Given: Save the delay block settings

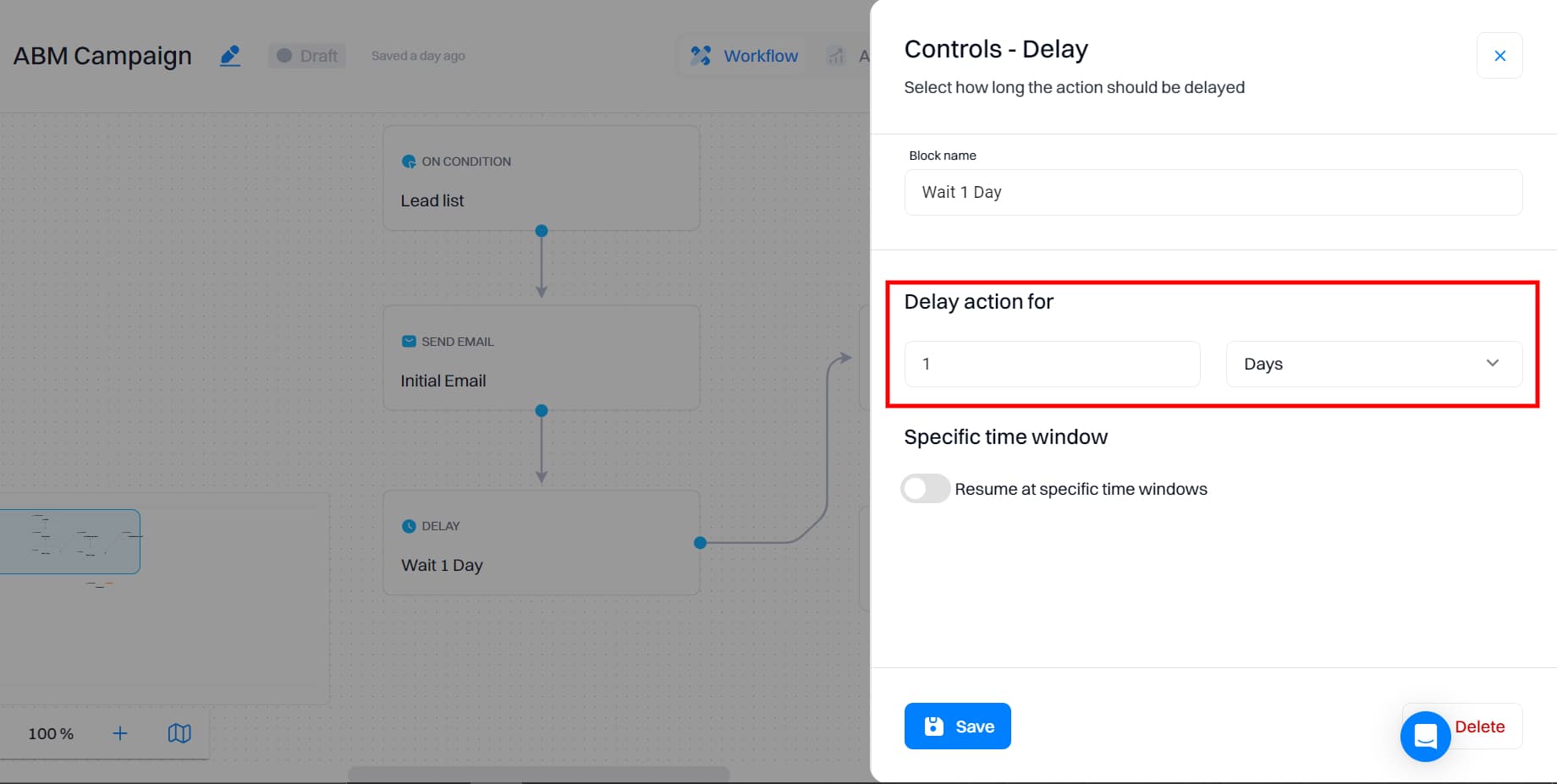Looking at the screenshot, I should pyautogui.click(x=957, y=726).
